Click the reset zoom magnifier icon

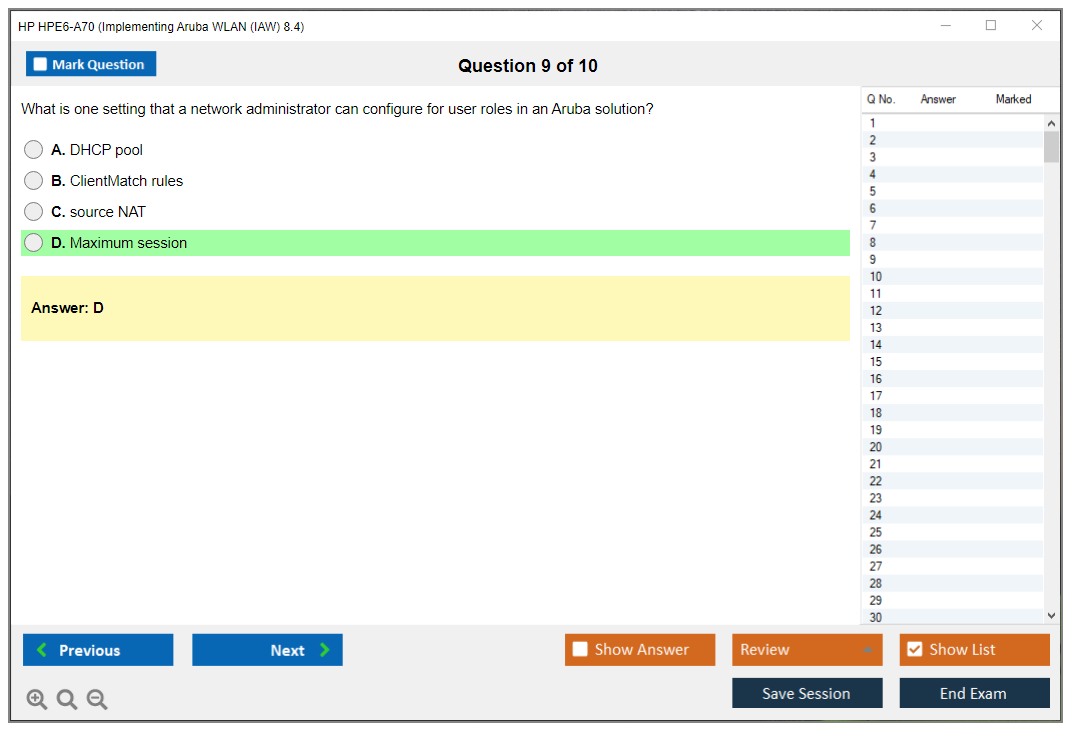67,700
